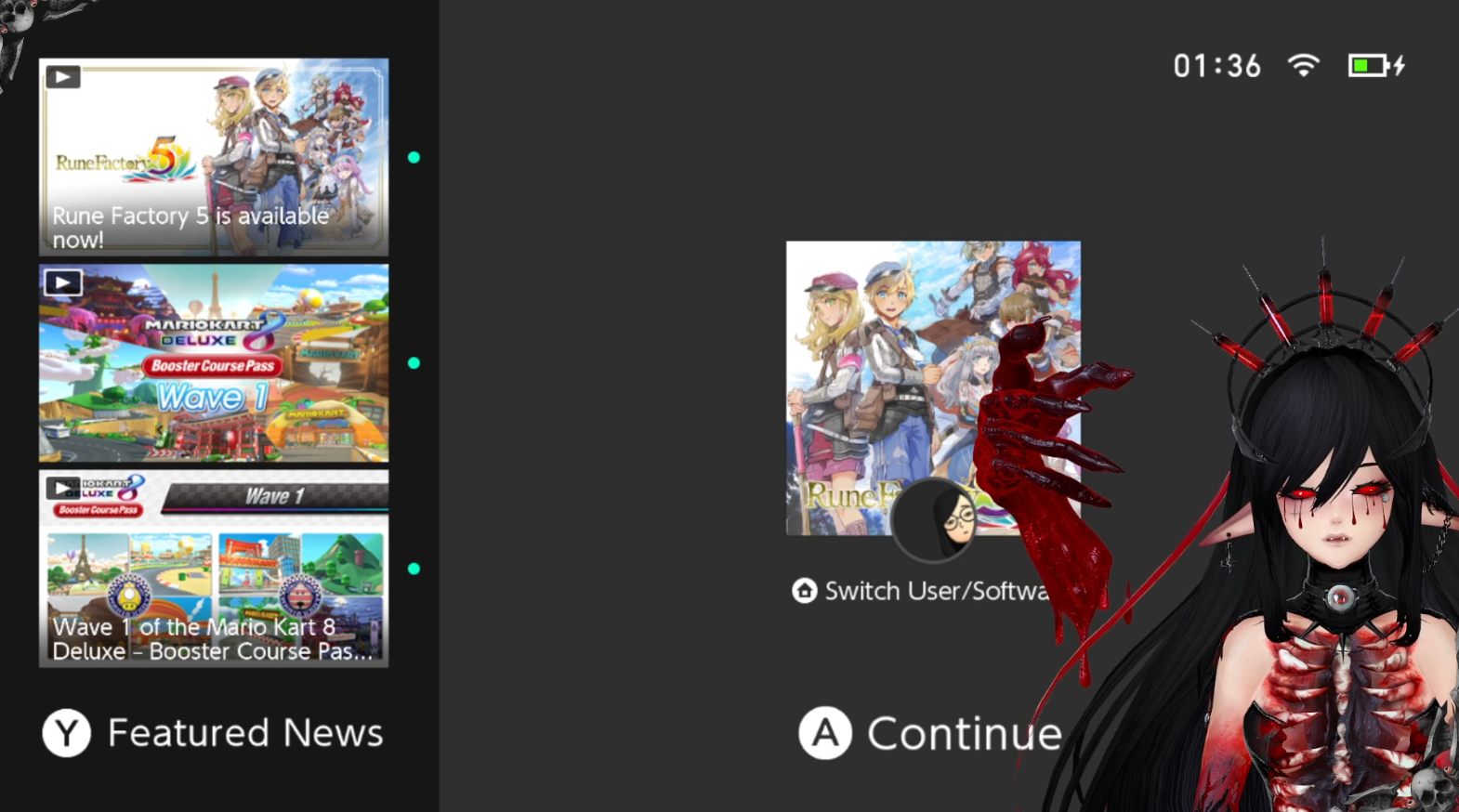This screenshot has width=1459, height=812.
Task: Open the Mario Kart 8 Deluxe Wave 1 news banner
Action: (214, 363)
